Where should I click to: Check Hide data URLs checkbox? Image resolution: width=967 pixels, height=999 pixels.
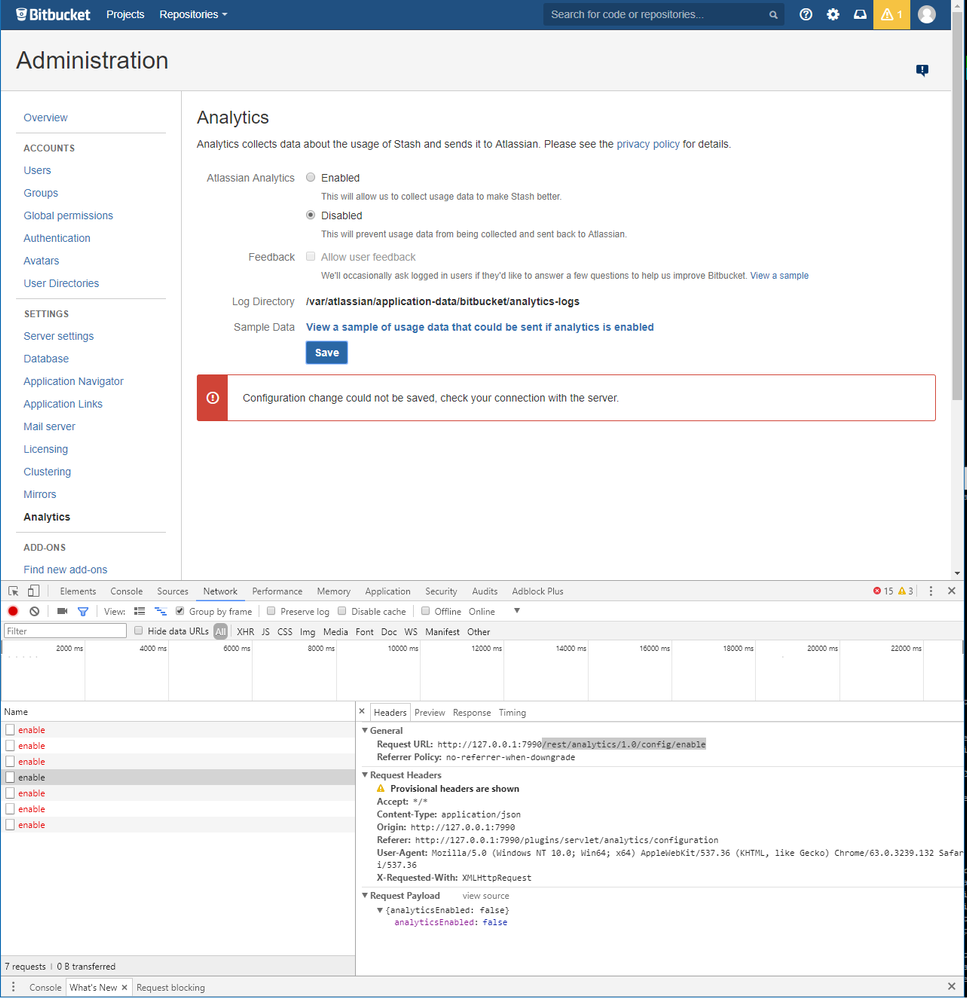pos(138,631)
